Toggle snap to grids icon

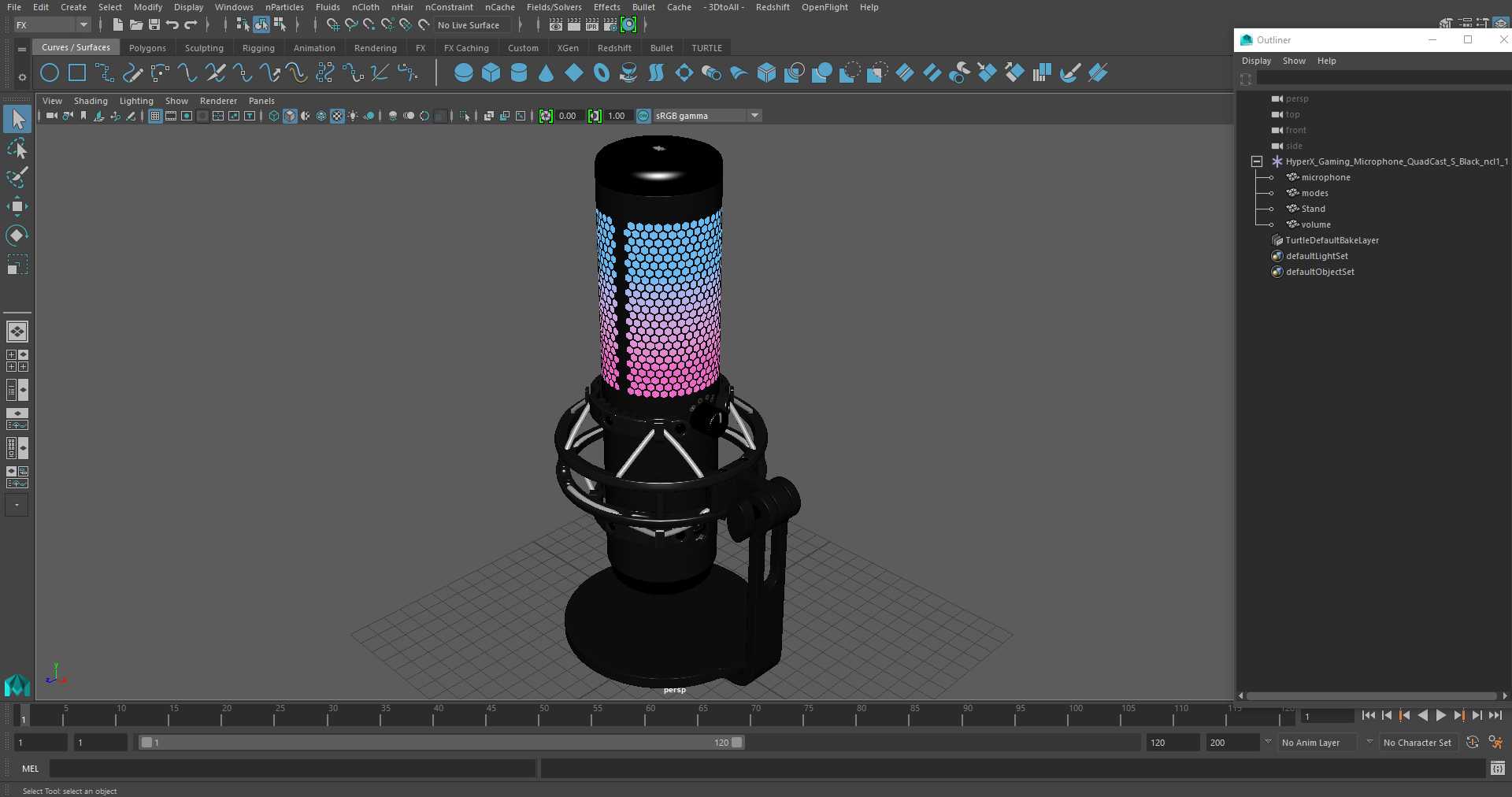(x=332, y=25)
